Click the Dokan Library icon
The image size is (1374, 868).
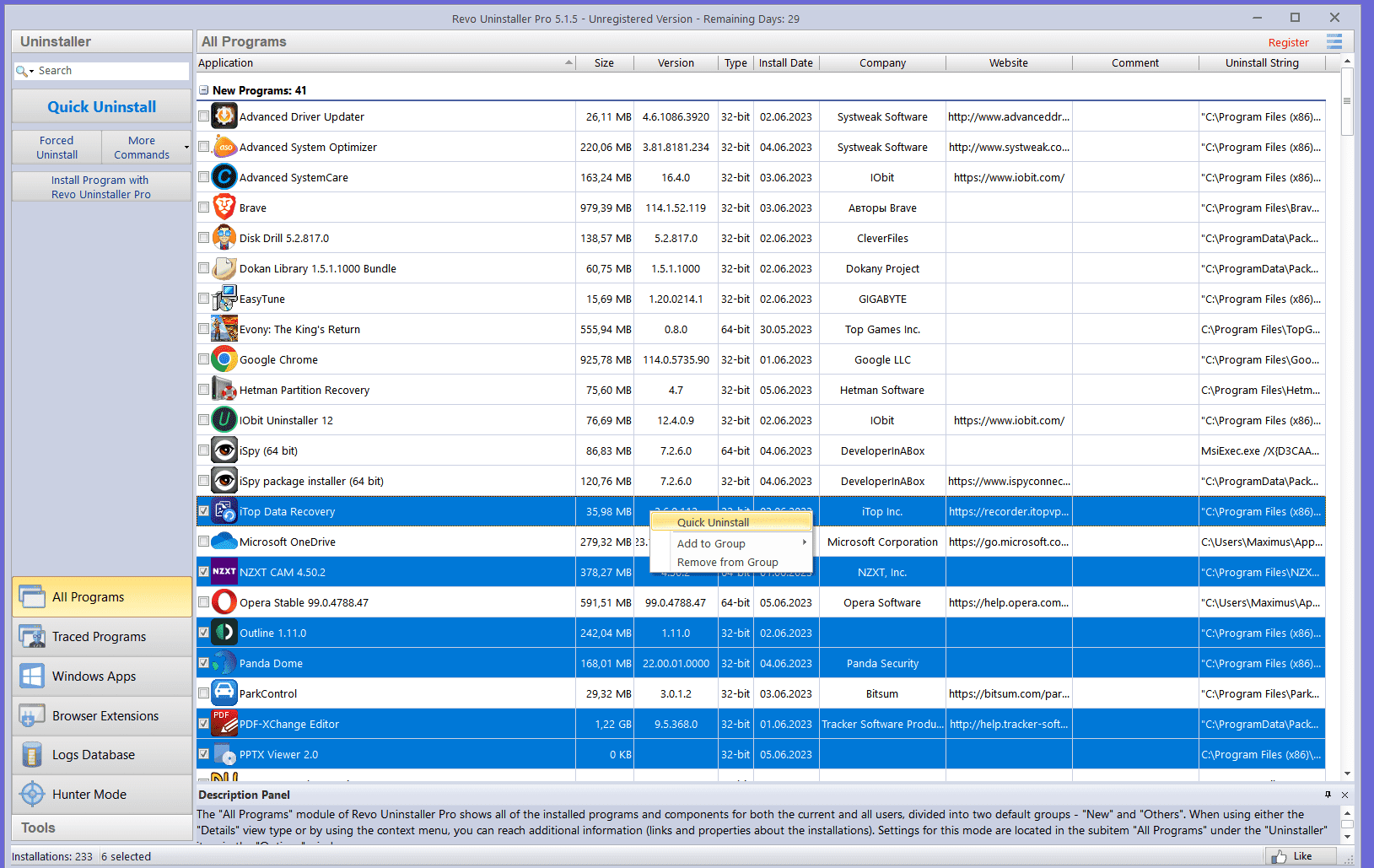coord(224,268)
